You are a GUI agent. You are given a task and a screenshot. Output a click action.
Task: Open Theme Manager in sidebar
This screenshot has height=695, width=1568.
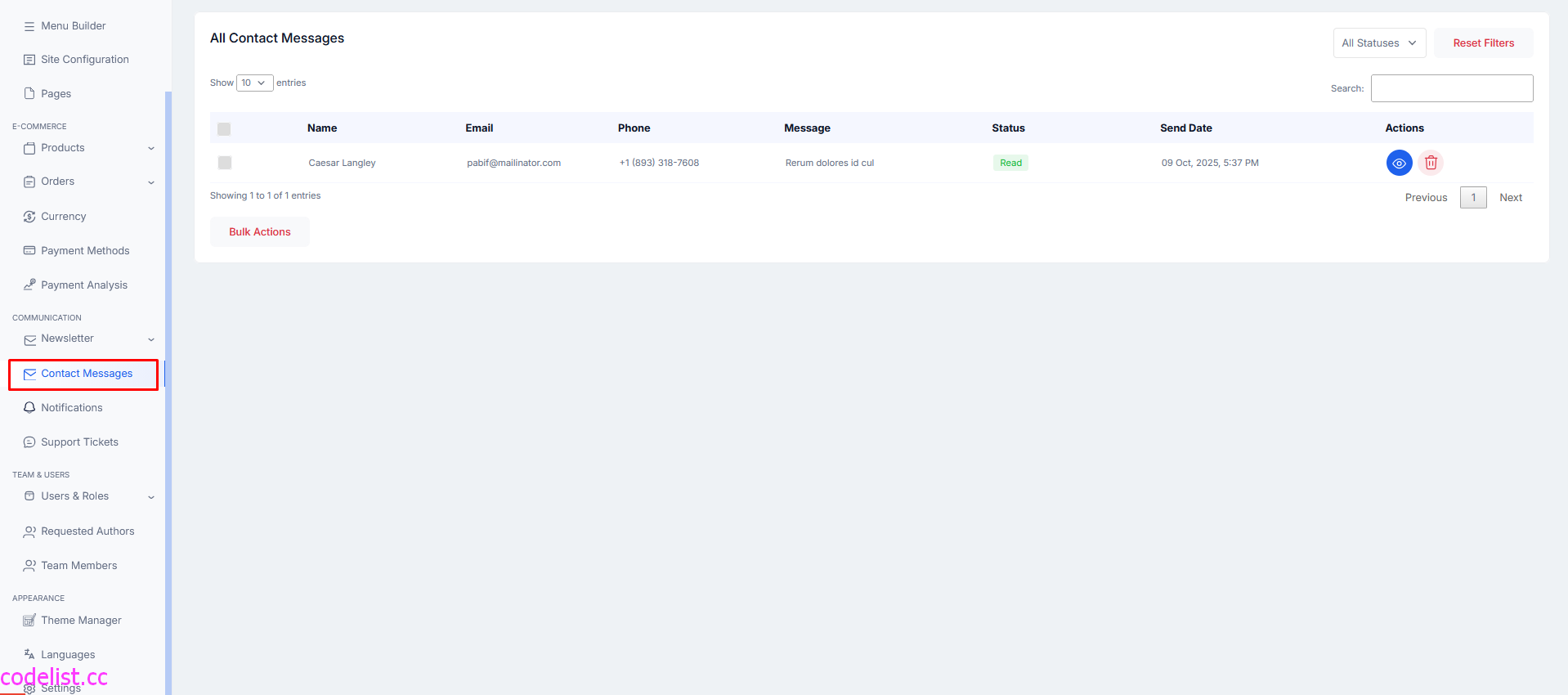(x=81, y=621)
